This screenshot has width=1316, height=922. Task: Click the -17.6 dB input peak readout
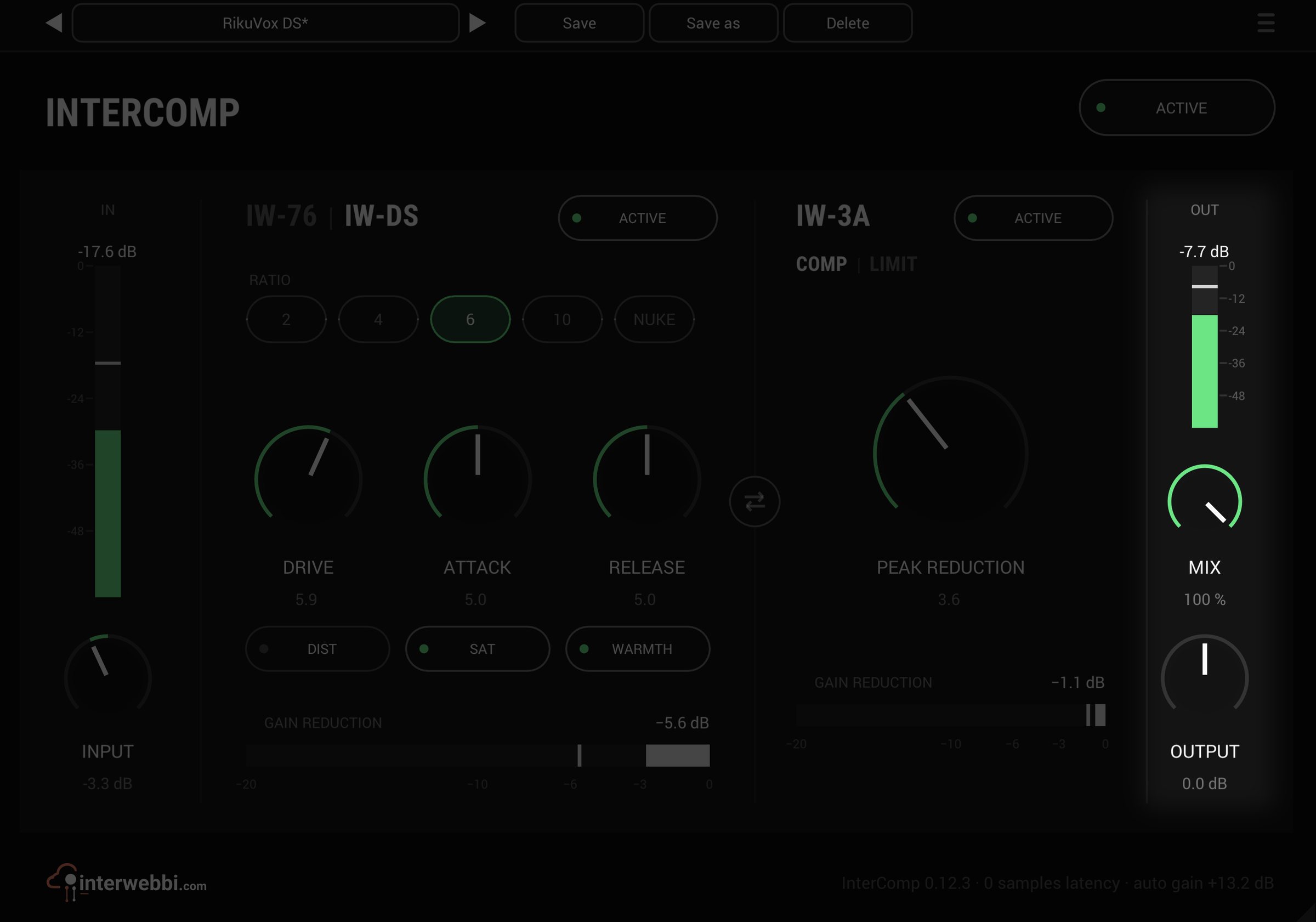click(x=107, y=251)
